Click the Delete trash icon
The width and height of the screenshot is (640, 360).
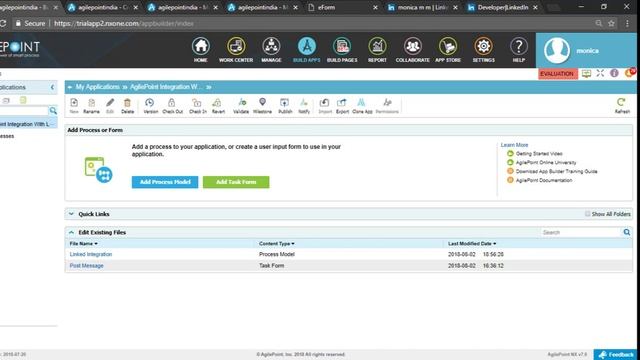pyautogui.click(x=127, y=103)
